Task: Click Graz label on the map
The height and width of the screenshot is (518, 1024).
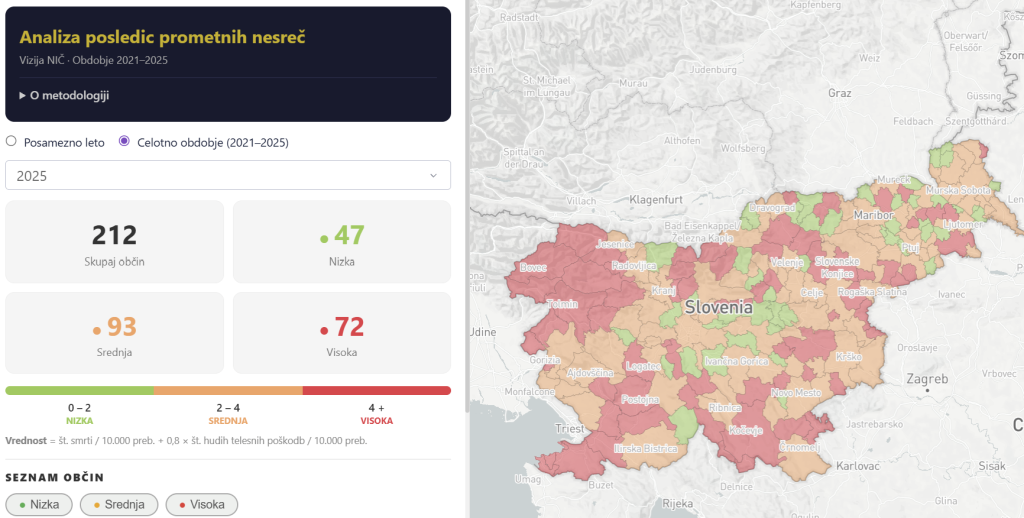Action: (839, 93)
